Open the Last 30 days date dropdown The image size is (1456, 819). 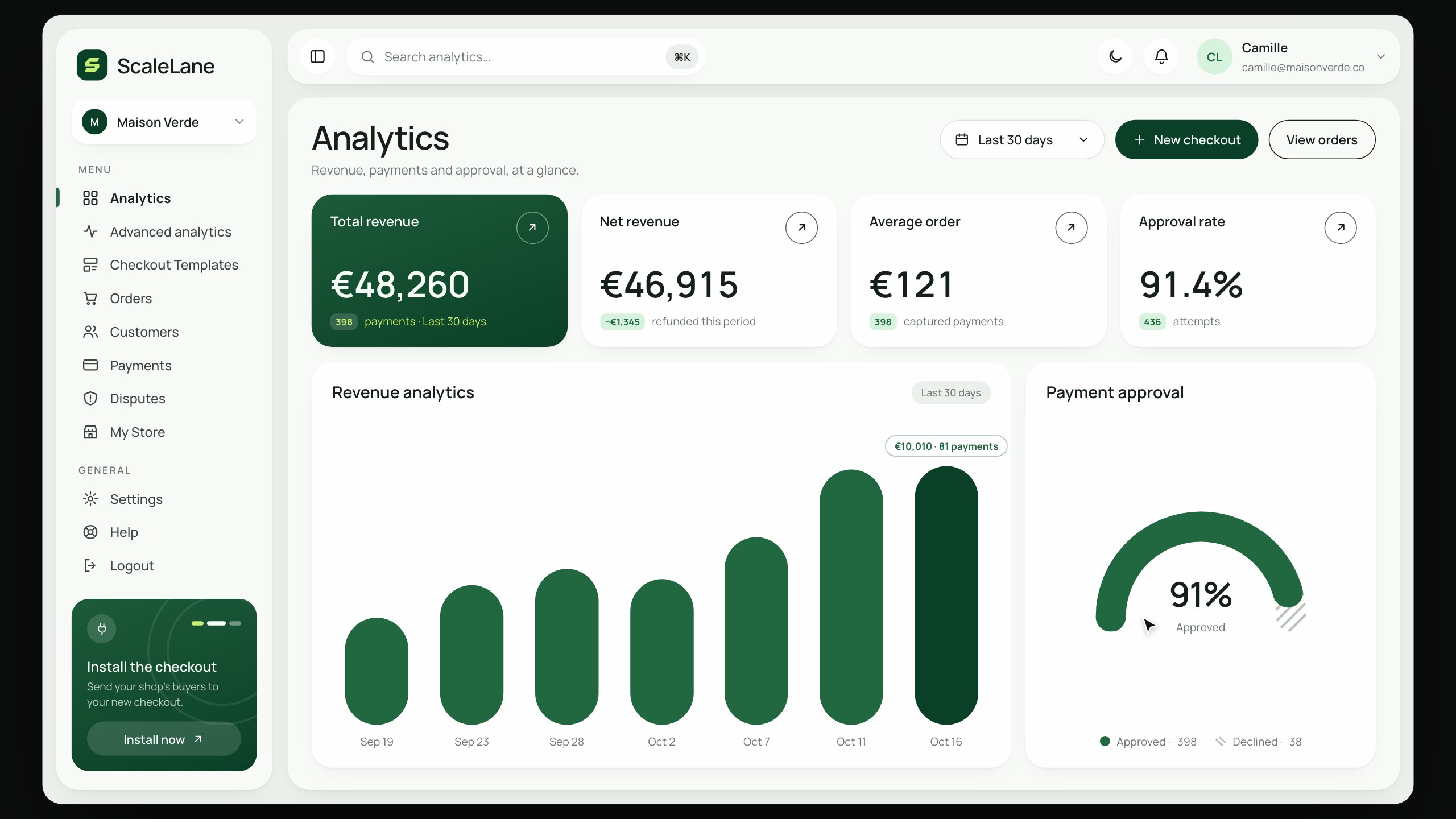pos(1022,139)
